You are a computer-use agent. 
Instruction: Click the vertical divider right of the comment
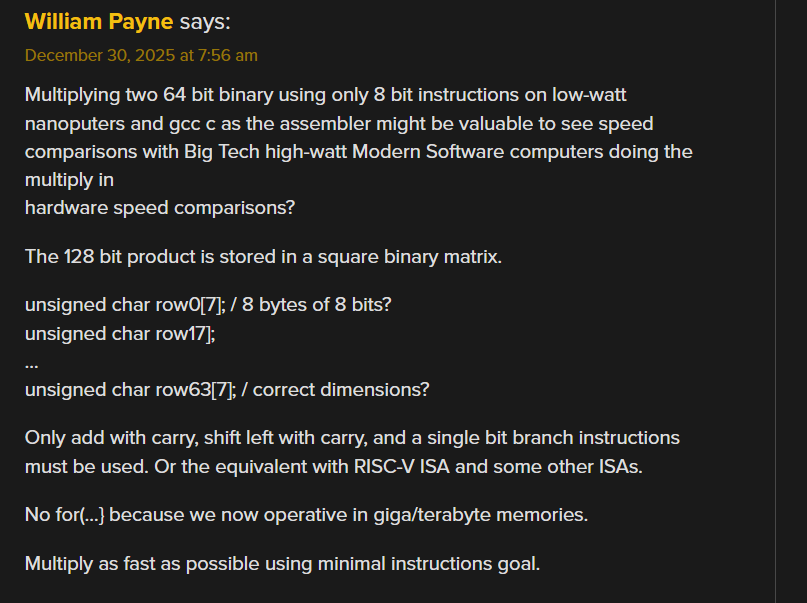[776, 300]
